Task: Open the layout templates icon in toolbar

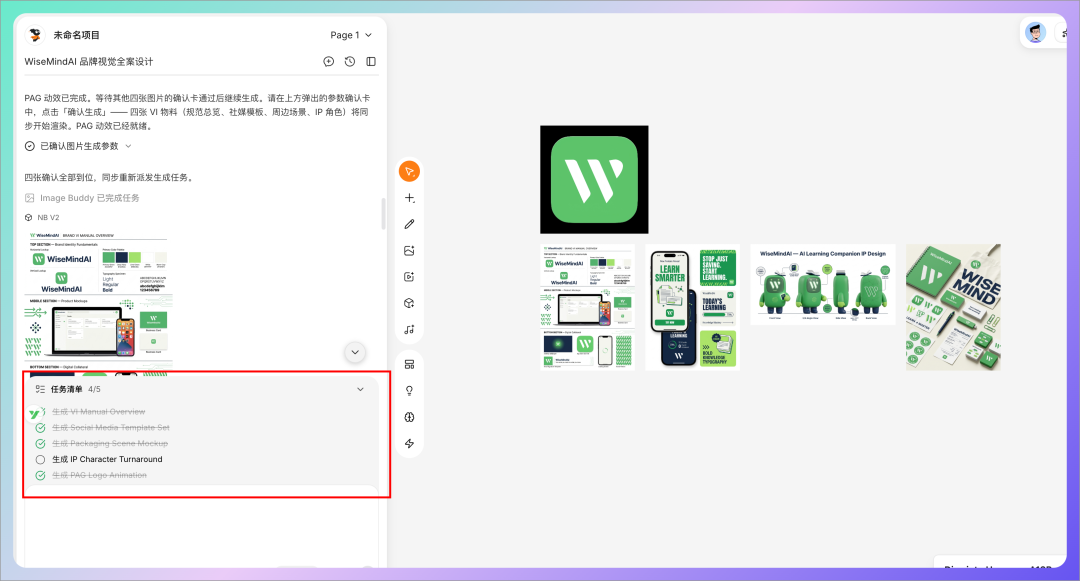Action: (x=409, y=364)
